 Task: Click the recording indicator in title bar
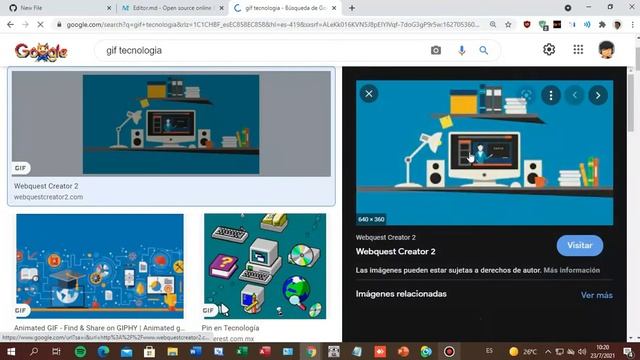click(x=568, y=8)
